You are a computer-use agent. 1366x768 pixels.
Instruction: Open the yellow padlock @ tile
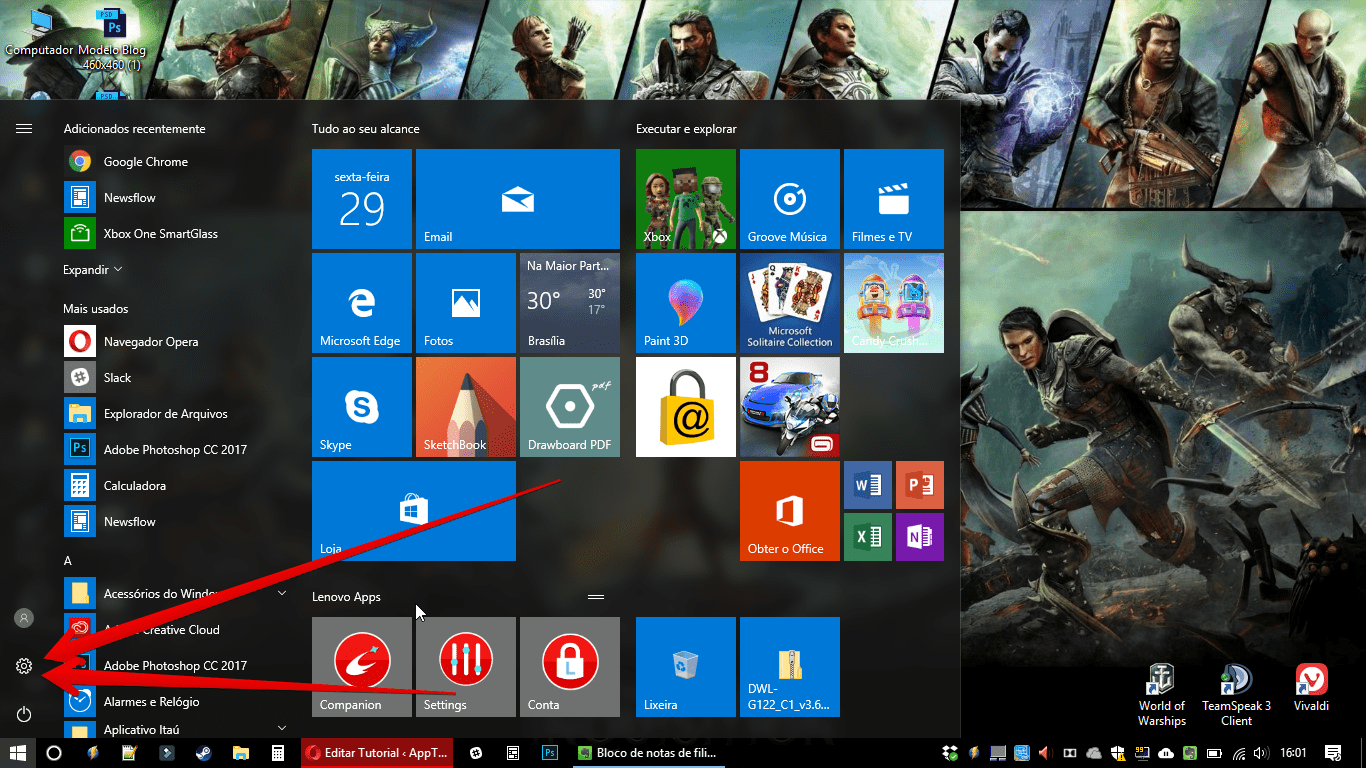[x=686, y=407]
